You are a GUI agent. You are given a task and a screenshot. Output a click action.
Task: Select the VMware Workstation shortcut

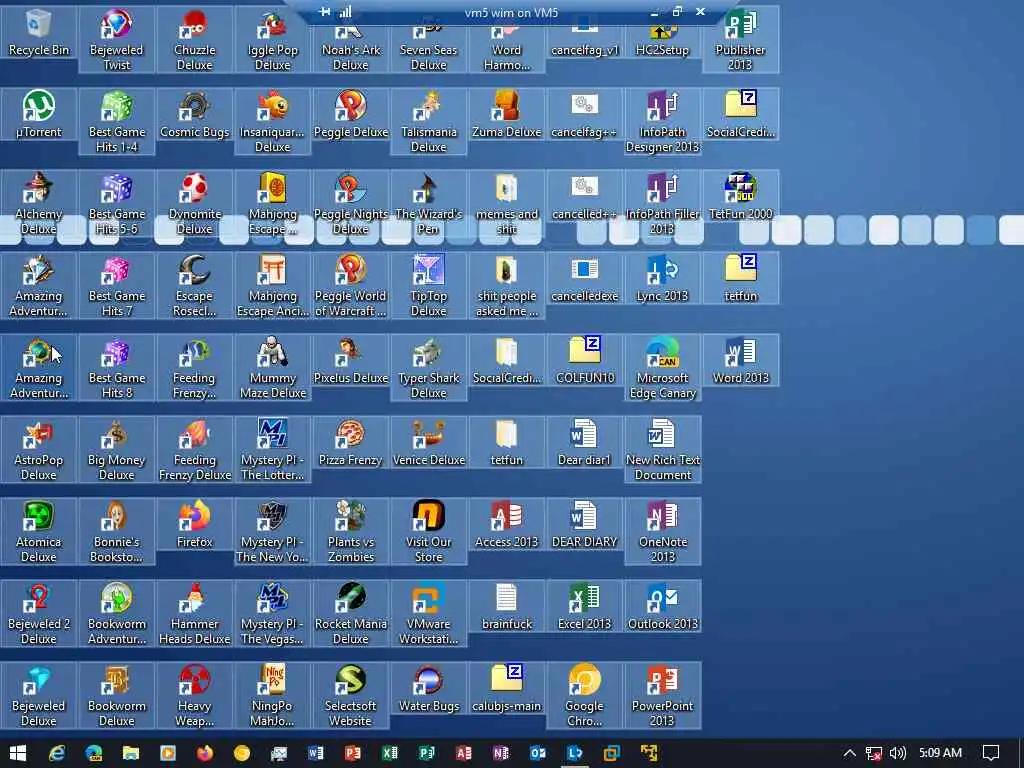tap(428, 614)
